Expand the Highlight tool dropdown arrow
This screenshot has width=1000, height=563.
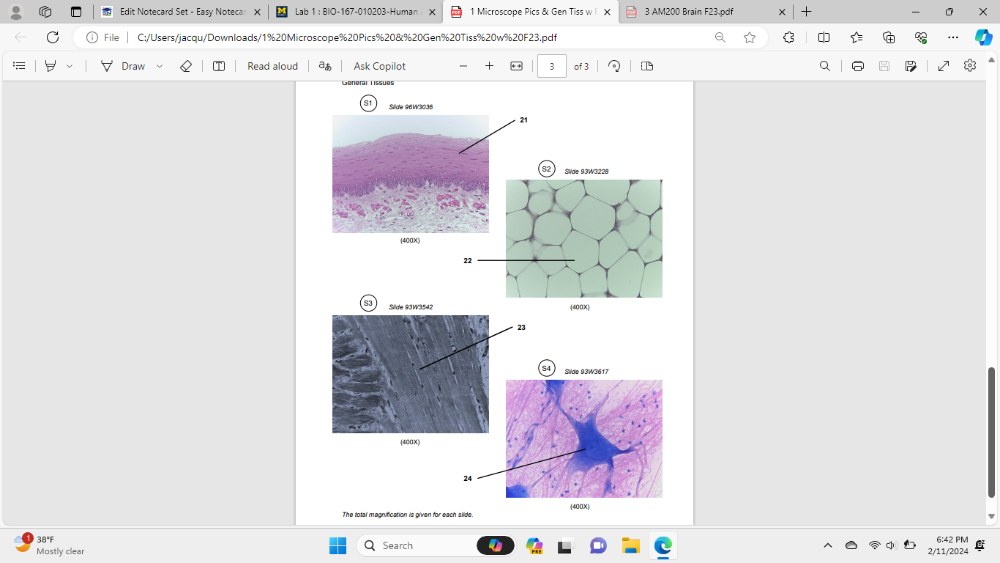[x=69, y=66]
